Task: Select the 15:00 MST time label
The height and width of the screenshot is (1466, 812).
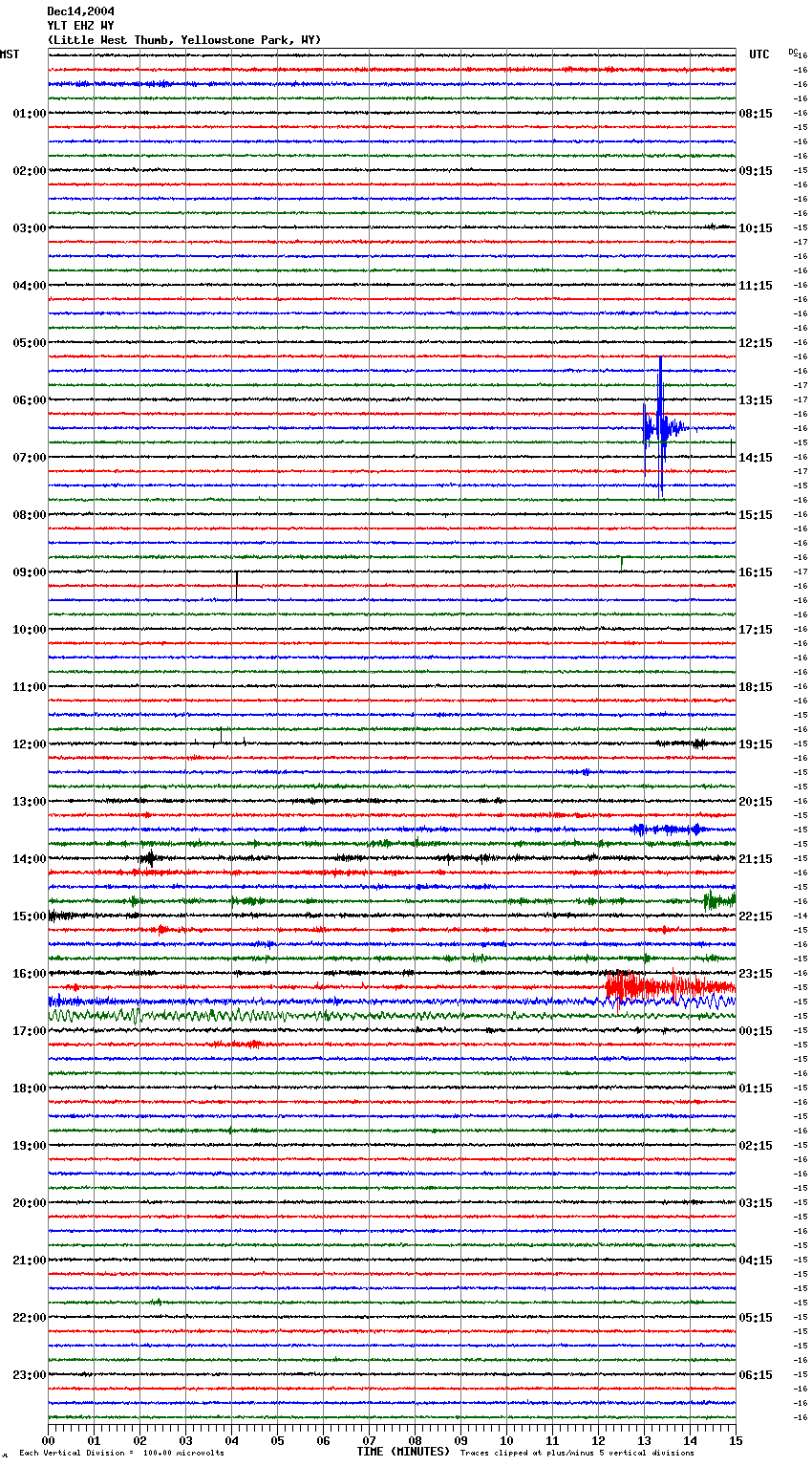Action: point(30,916)
